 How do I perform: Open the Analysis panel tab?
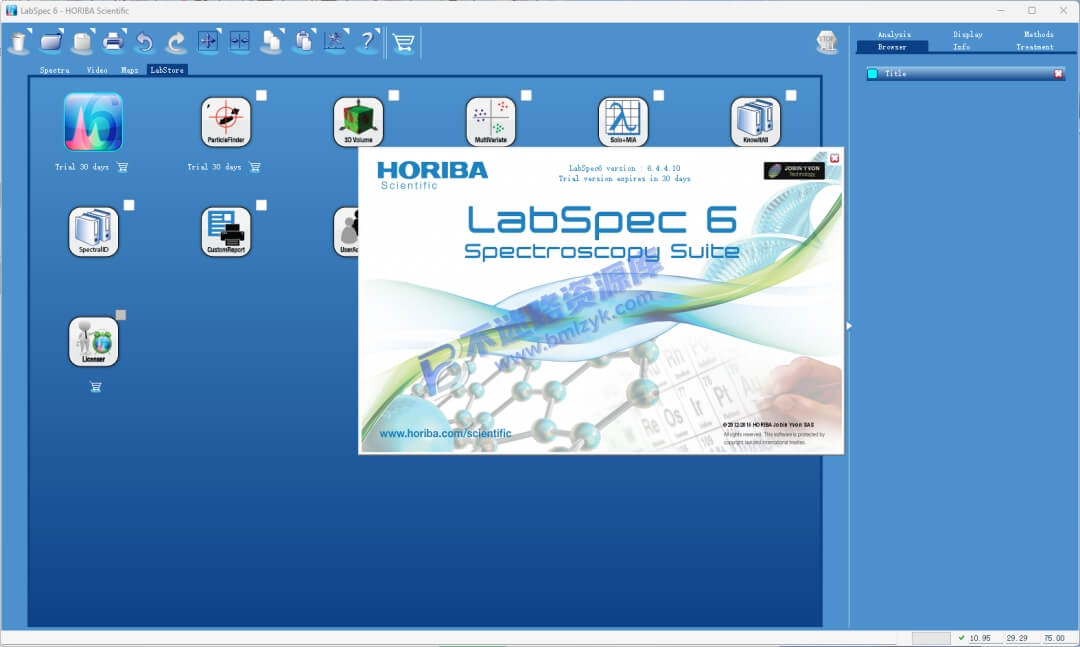click(x=894, y=34)
